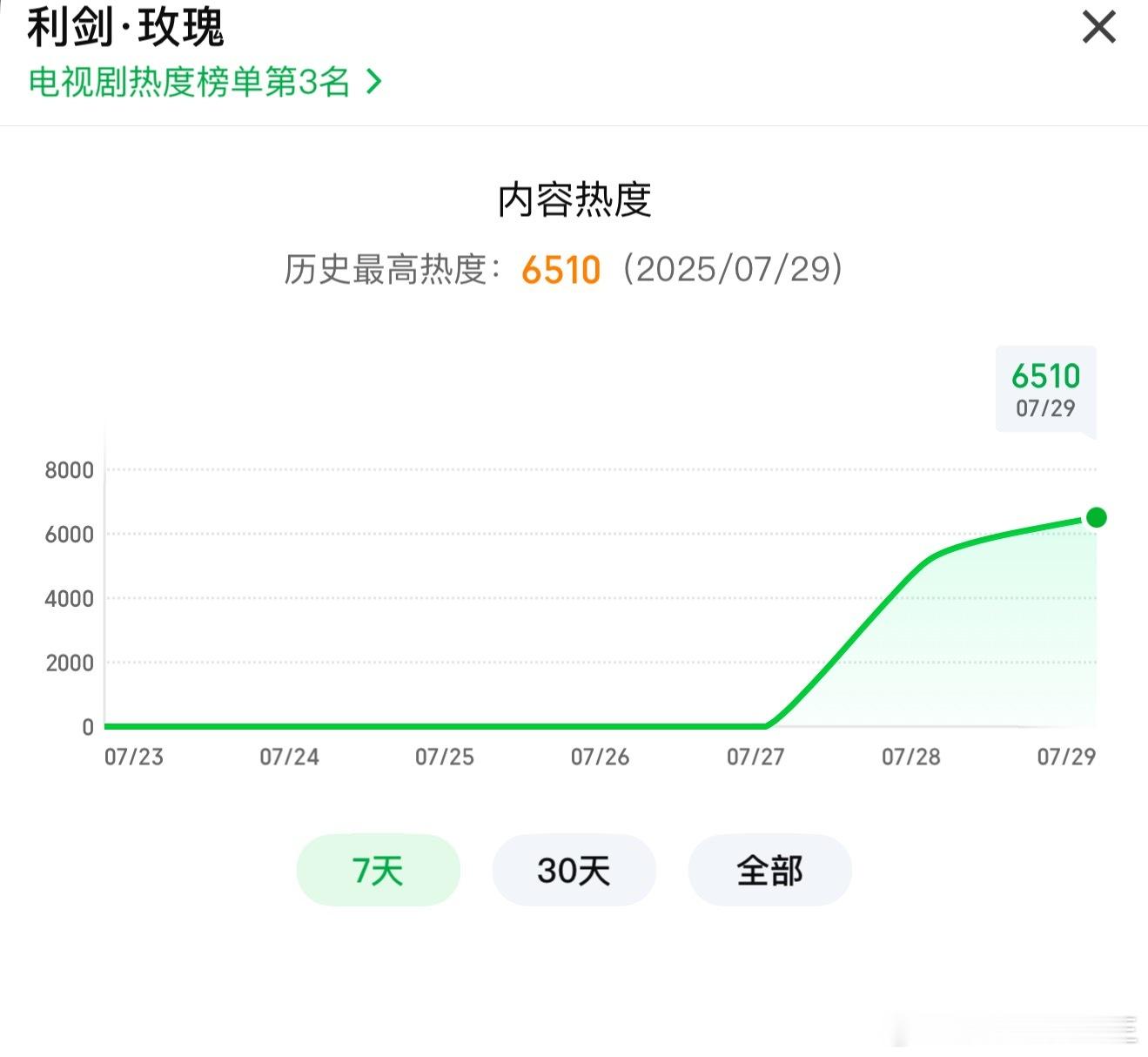Click the 内容热度 chart heading
This screenshot has width=1148, height=1057.
tap(574, 200)
